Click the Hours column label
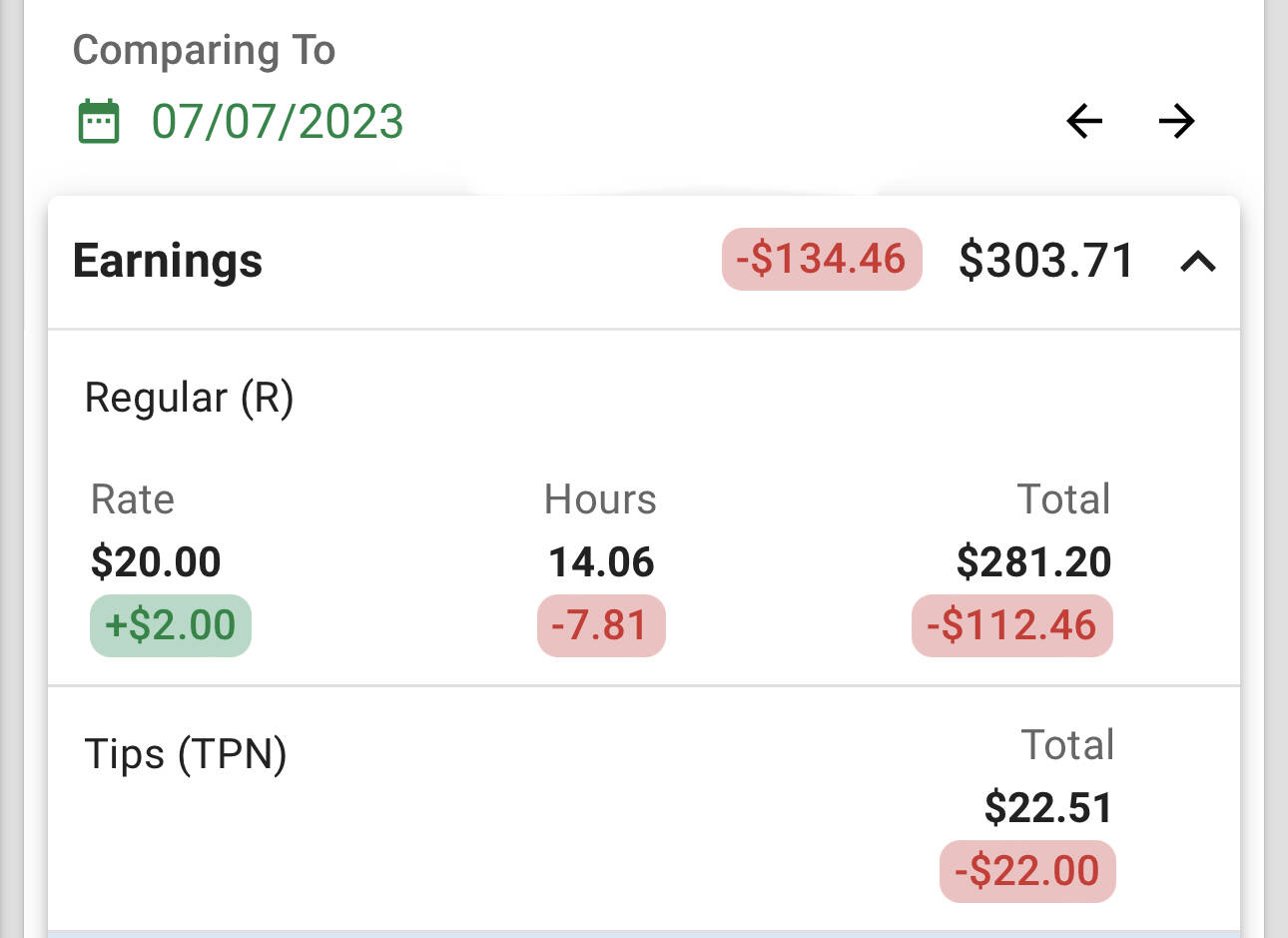Image resolution: width=1288 pixels, height=938 pixels. pos(600,498)
